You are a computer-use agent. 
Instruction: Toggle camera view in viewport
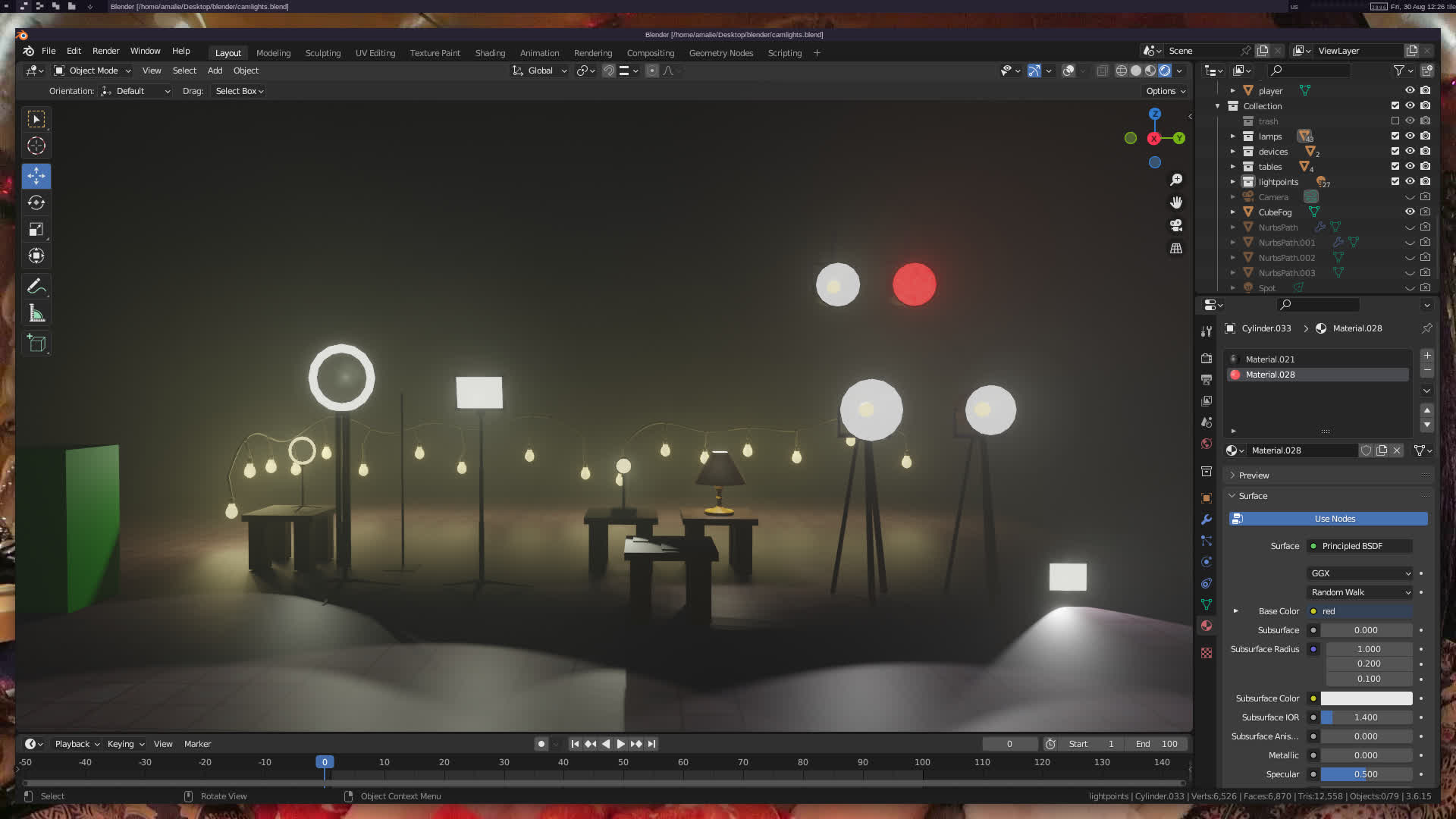pos(1176,225)
